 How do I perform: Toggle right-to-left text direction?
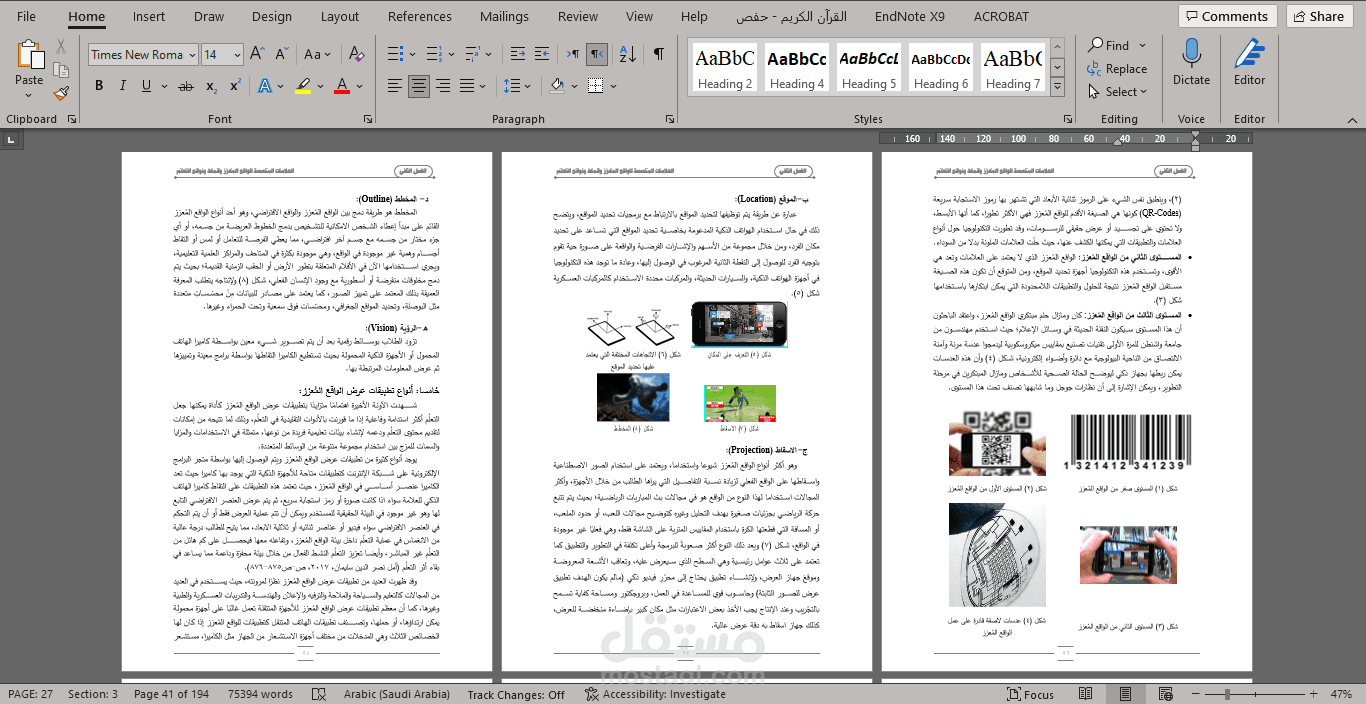coord(597,54)
